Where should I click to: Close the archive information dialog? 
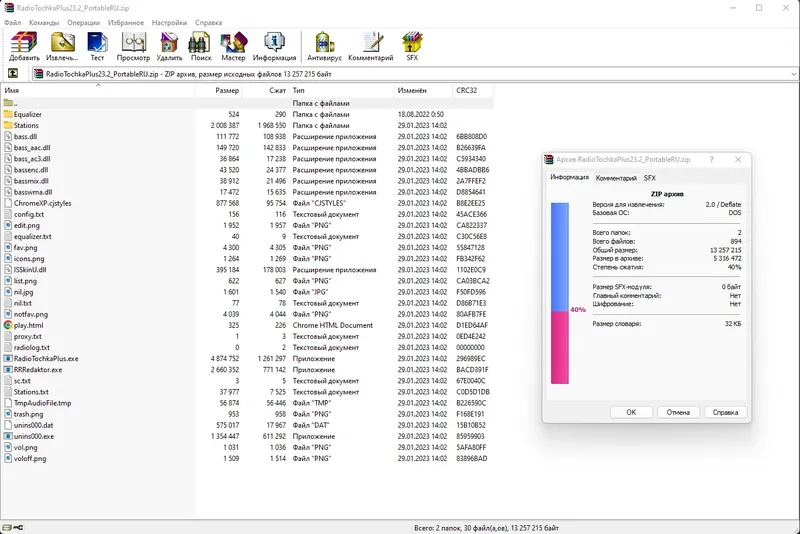click(738, 160)
